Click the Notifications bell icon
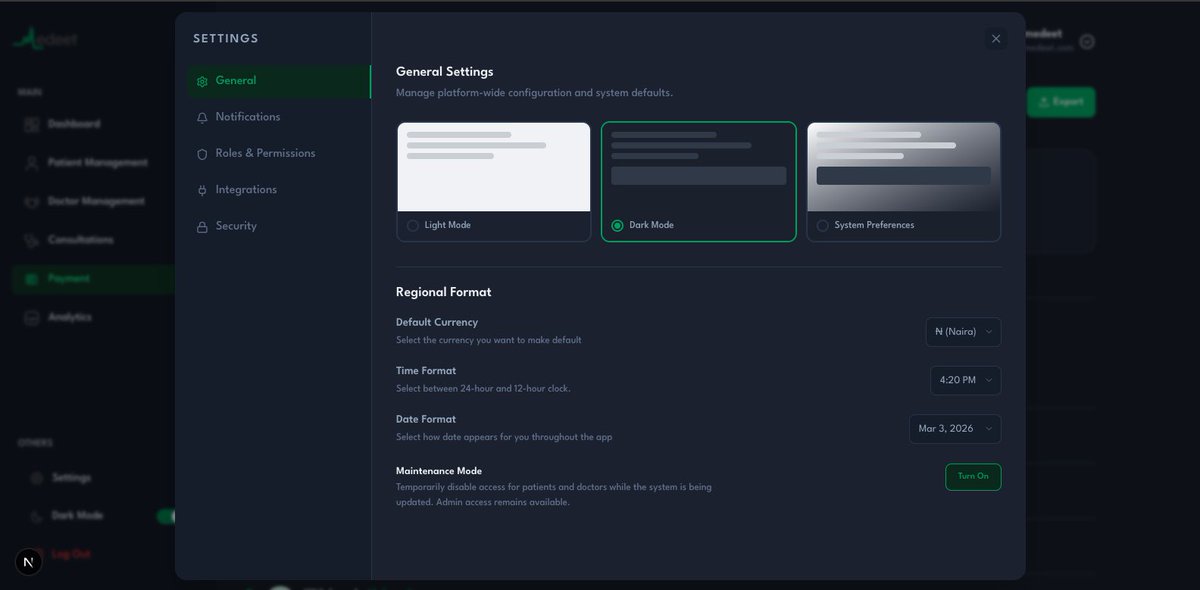The image size is (1200, 590). coord(203,118)
